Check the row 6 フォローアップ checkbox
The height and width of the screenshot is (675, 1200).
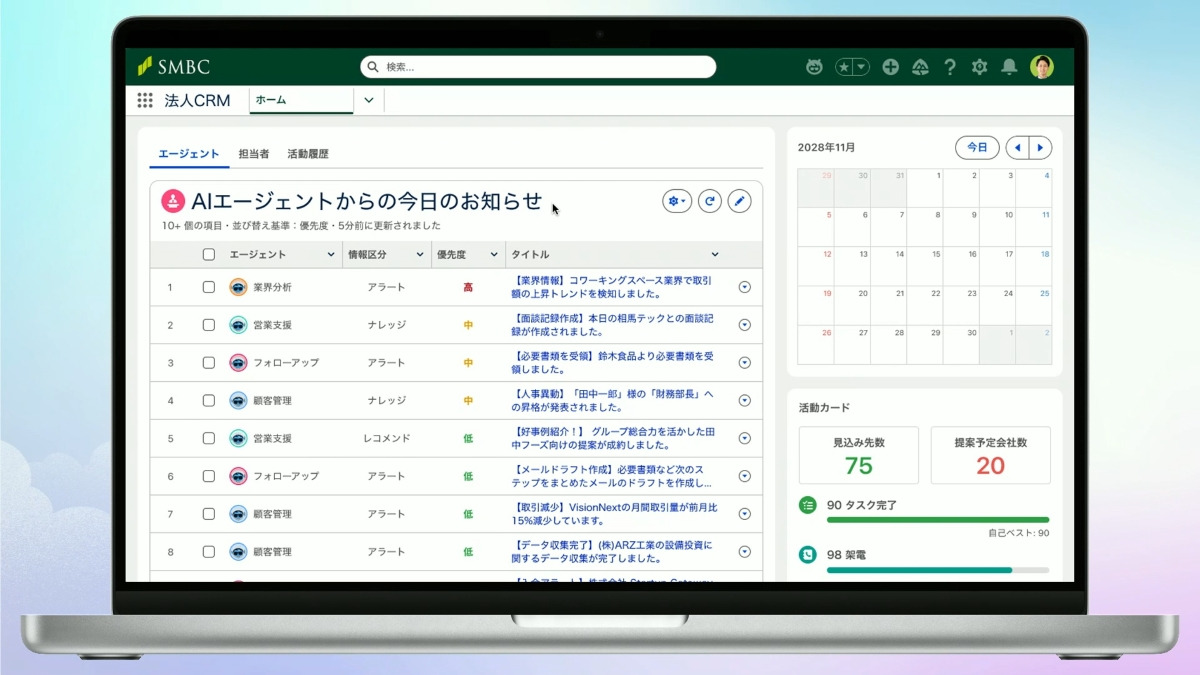click(x=209, y=476)
